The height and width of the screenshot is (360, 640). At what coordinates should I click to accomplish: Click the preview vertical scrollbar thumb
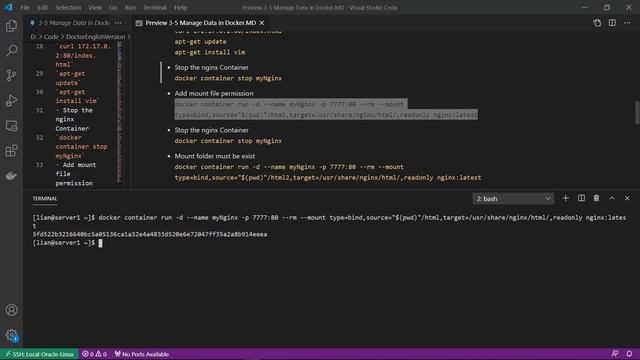(x=637, y=112)
